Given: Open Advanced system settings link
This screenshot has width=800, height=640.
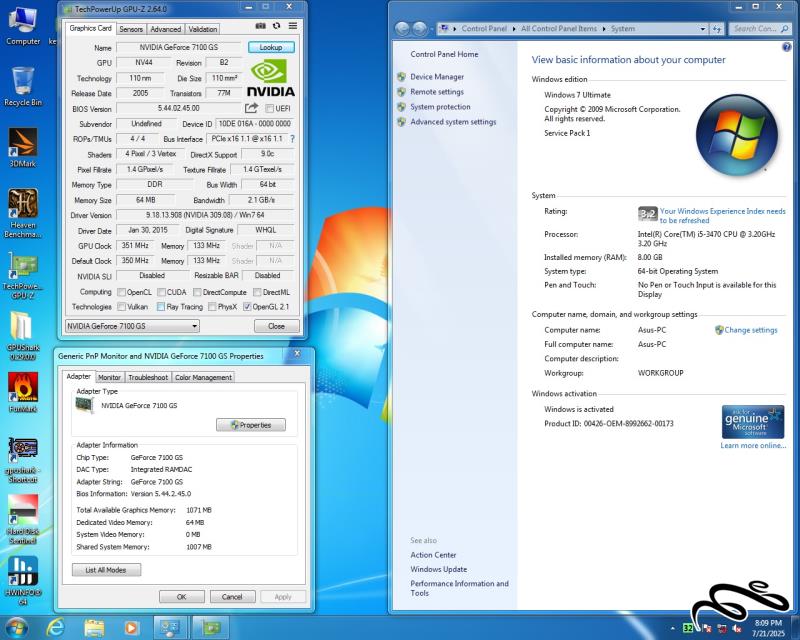Looking at the screenshot, I should click(x=453, y=121).
